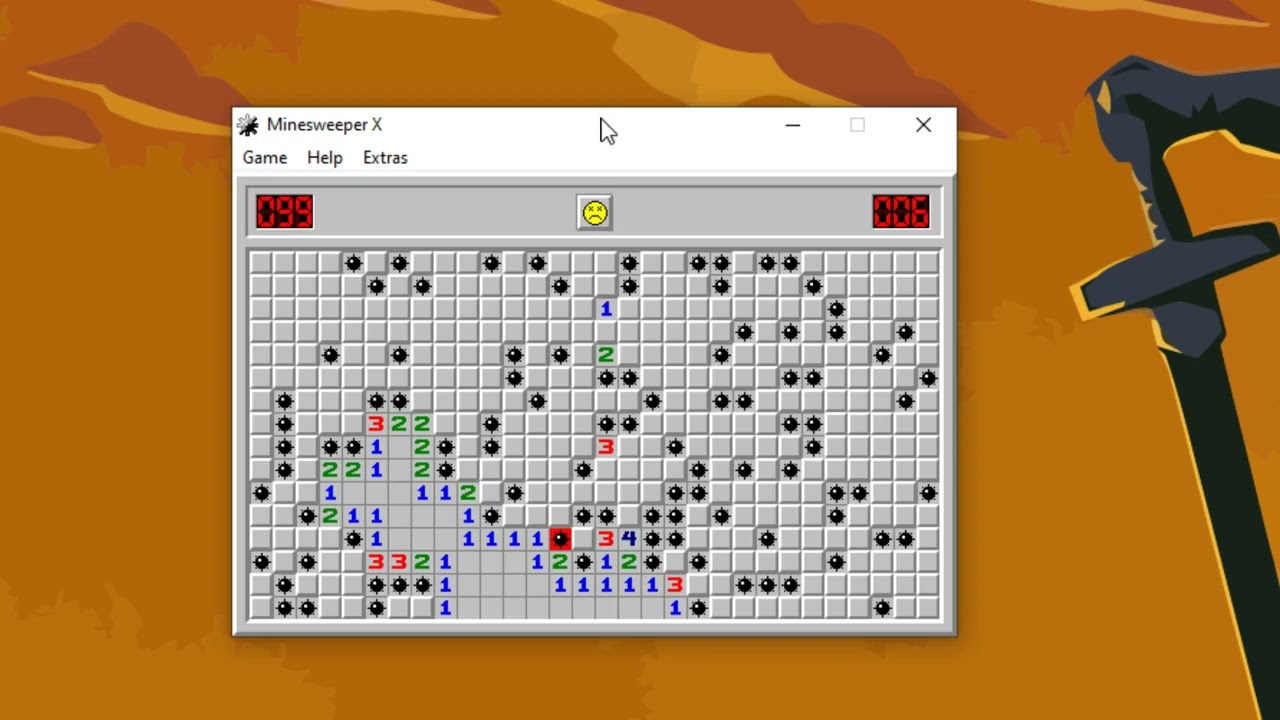
Task: Open the Extras menu
Action: tap(385, 158)
